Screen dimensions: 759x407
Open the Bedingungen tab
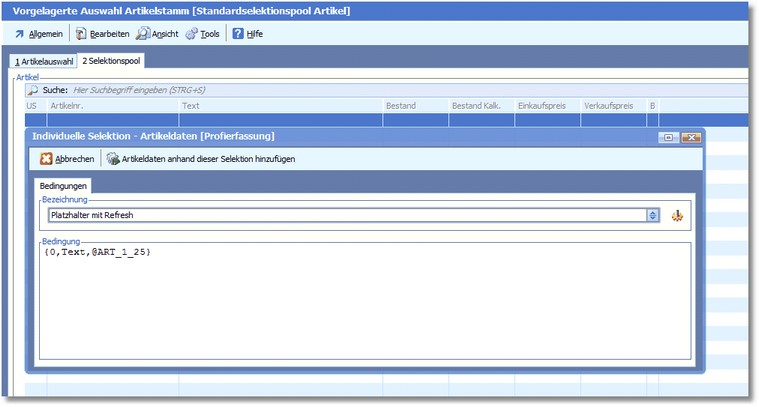click(x=64, y=186)
